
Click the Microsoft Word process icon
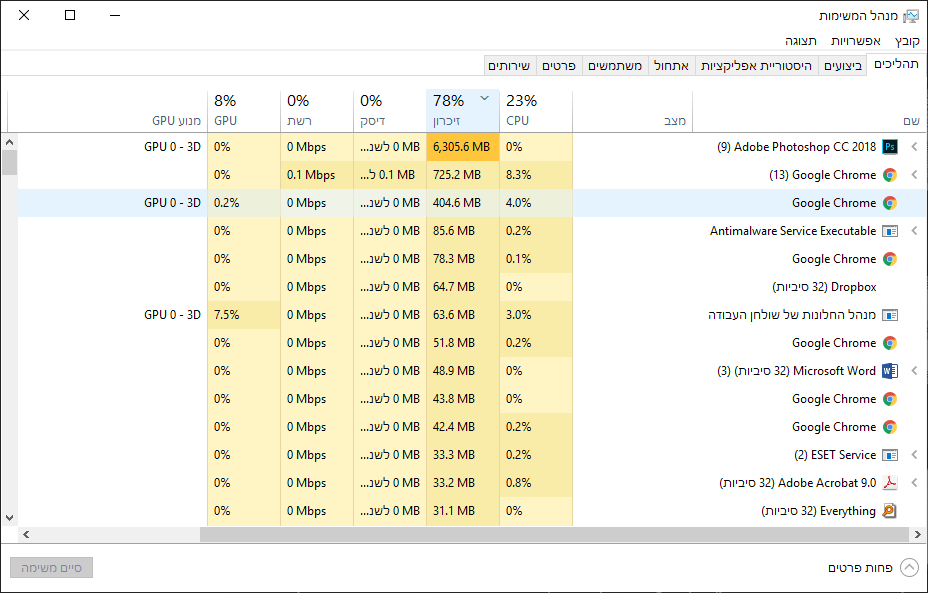(889, 371)
